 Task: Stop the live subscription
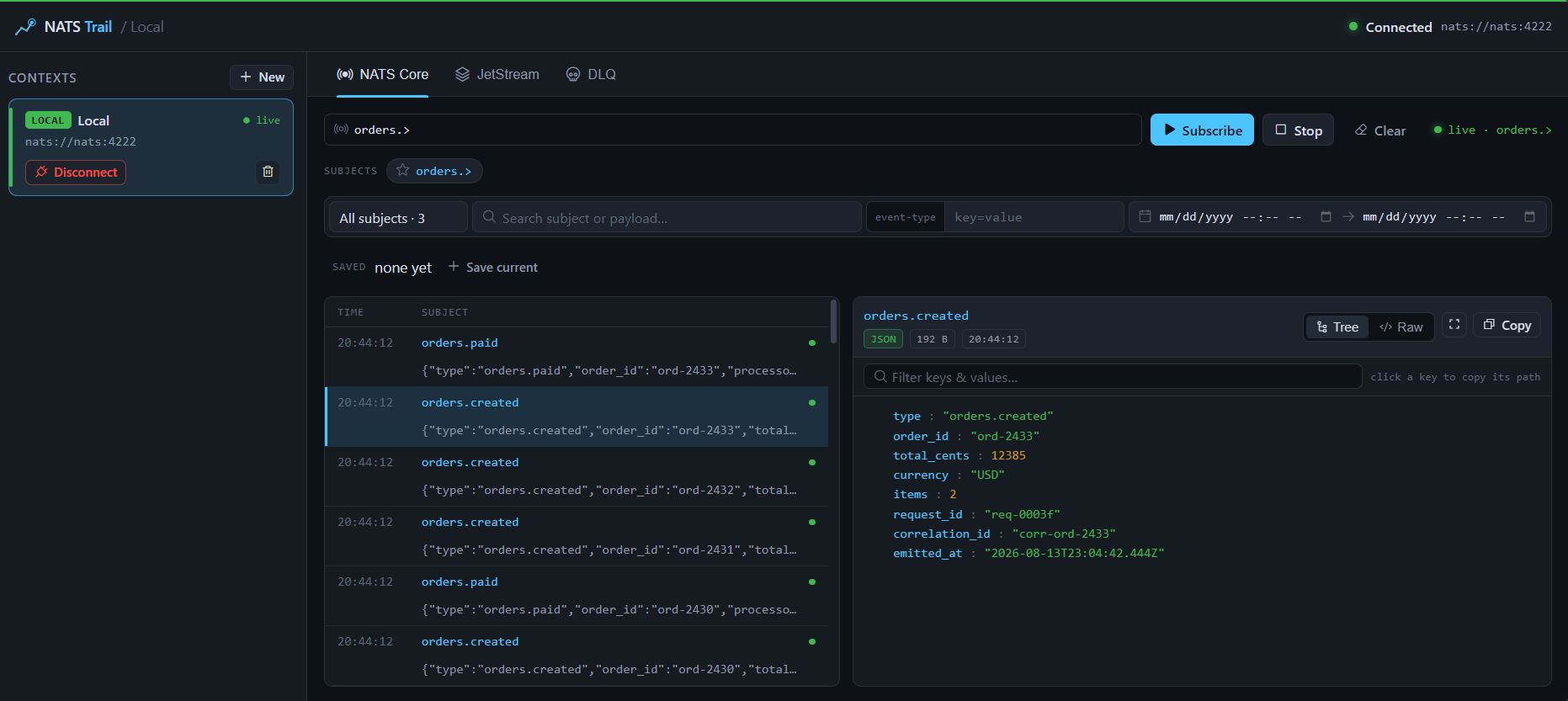[x=1298, y=130]
